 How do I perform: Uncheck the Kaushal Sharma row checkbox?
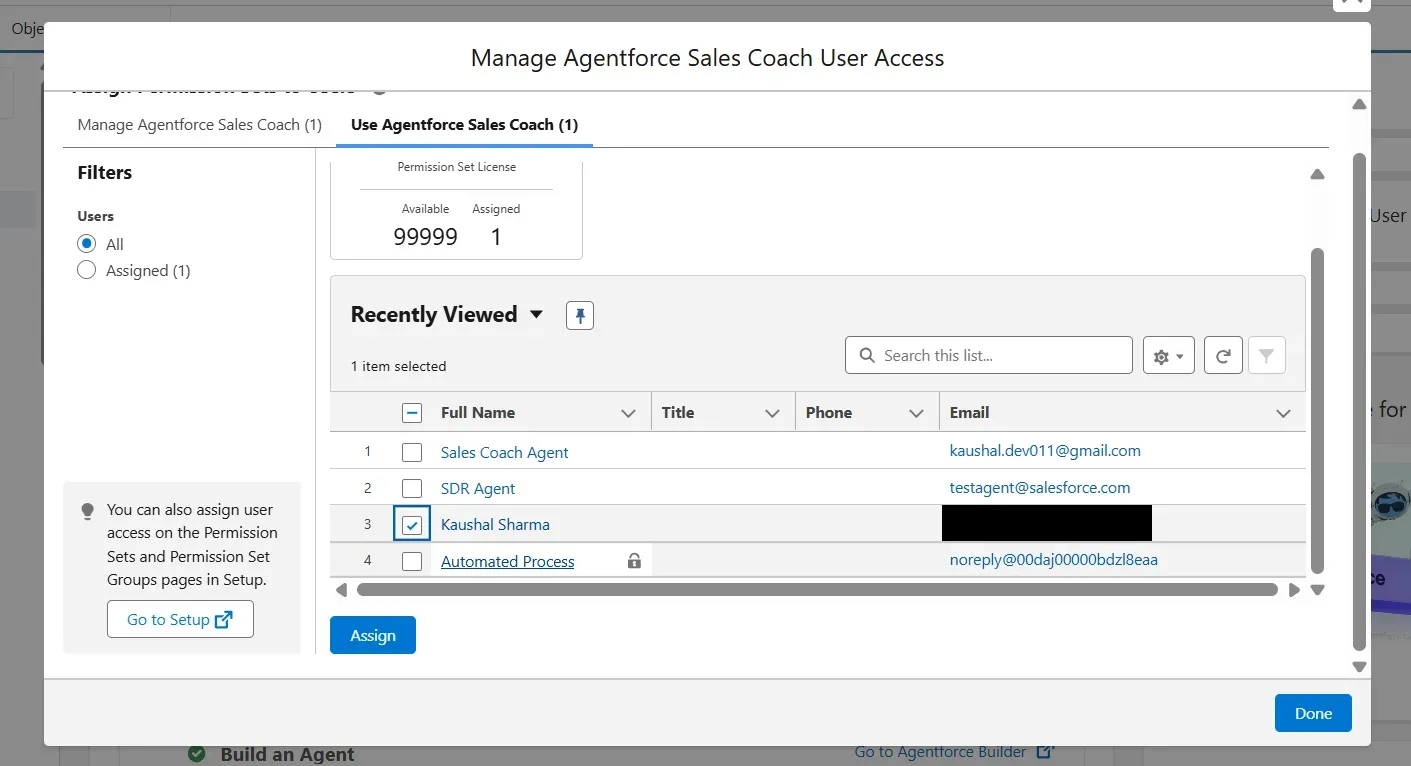tap(412, 525)
